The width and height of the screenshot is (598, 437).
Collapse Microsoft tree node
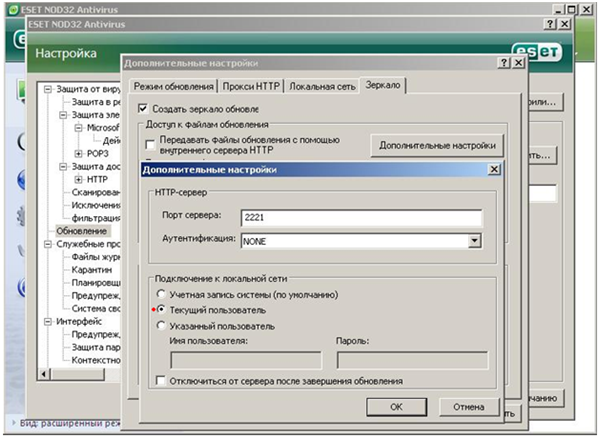pyautogui.click(x=79, y=128)
